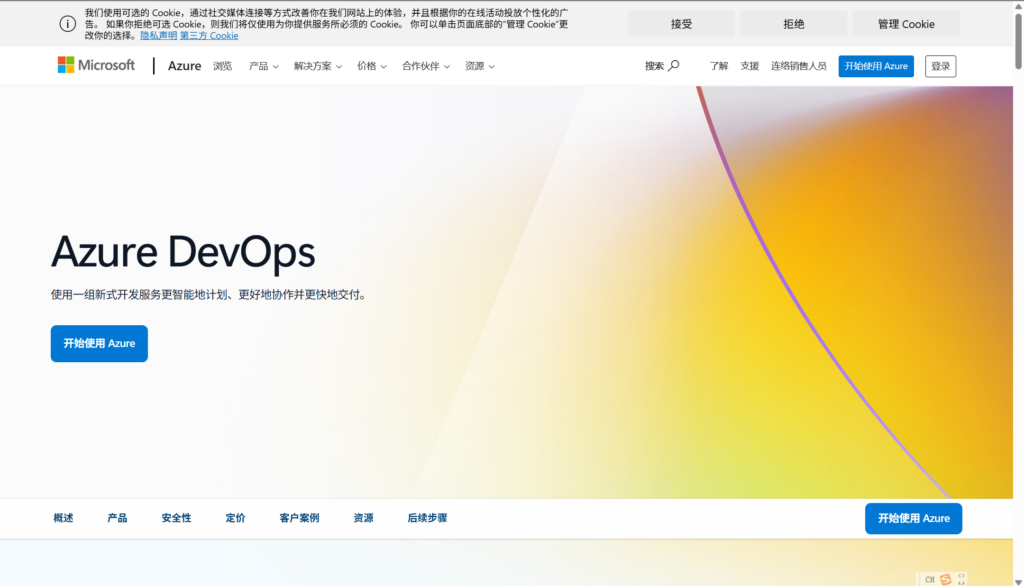Click 连络销售人员 link
The width and height of the screenshot is (1024, 586).
(798, 66)
